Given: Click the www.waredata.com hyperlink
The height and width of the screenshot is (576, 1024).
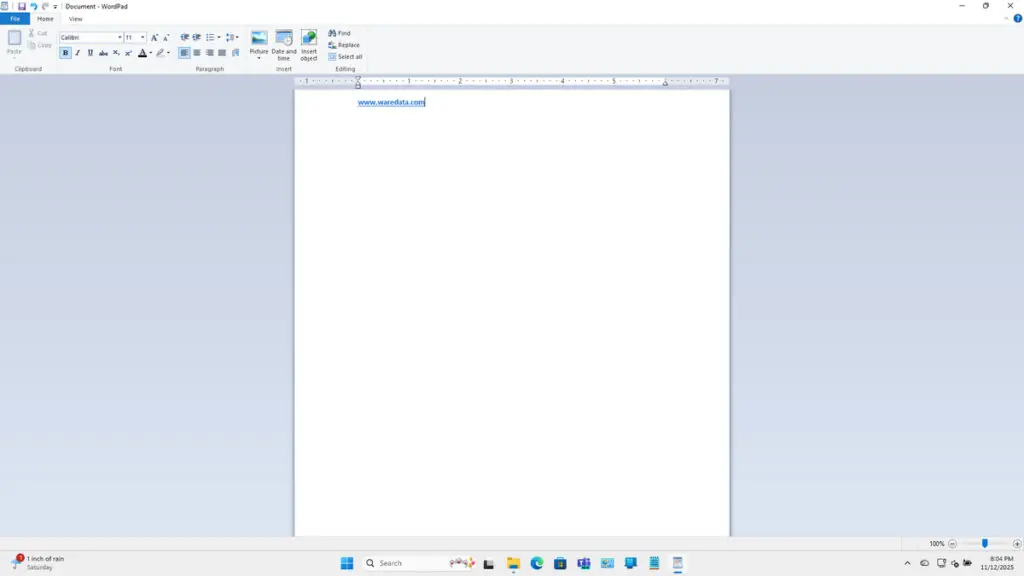Looking at the screenshot, I should click(x=389, y=101).
